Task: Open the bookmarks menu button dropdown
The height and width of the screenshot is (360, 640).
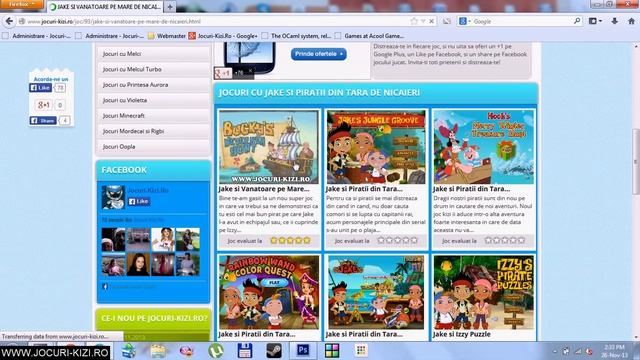Action: (595, 21)
